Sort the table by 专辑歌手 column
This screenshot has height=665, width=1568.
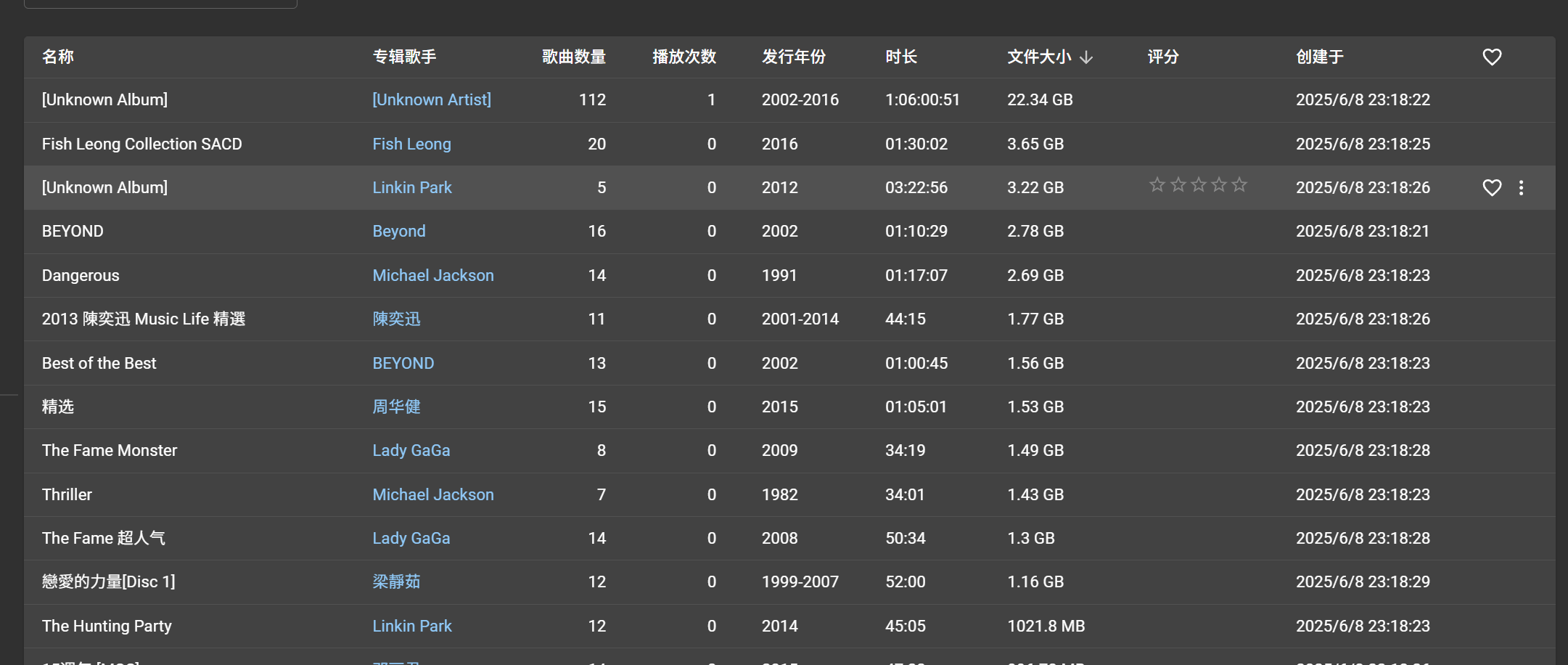[x=404, y=57]
